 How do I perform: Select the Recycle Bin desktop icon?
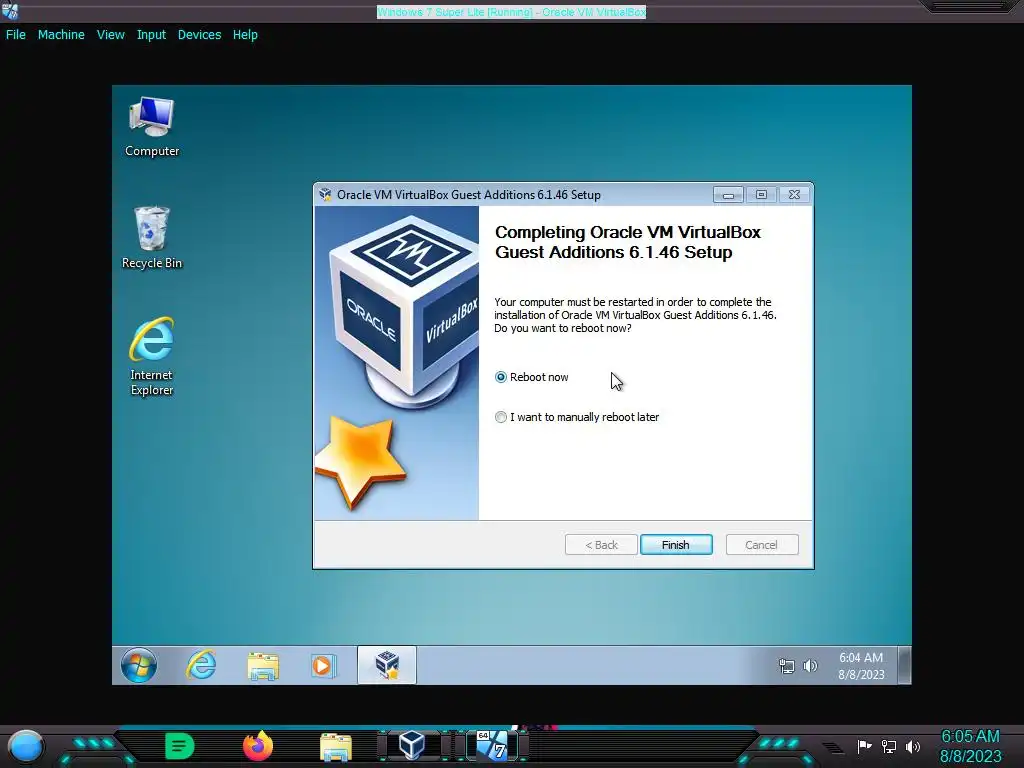tap(152, 238)
